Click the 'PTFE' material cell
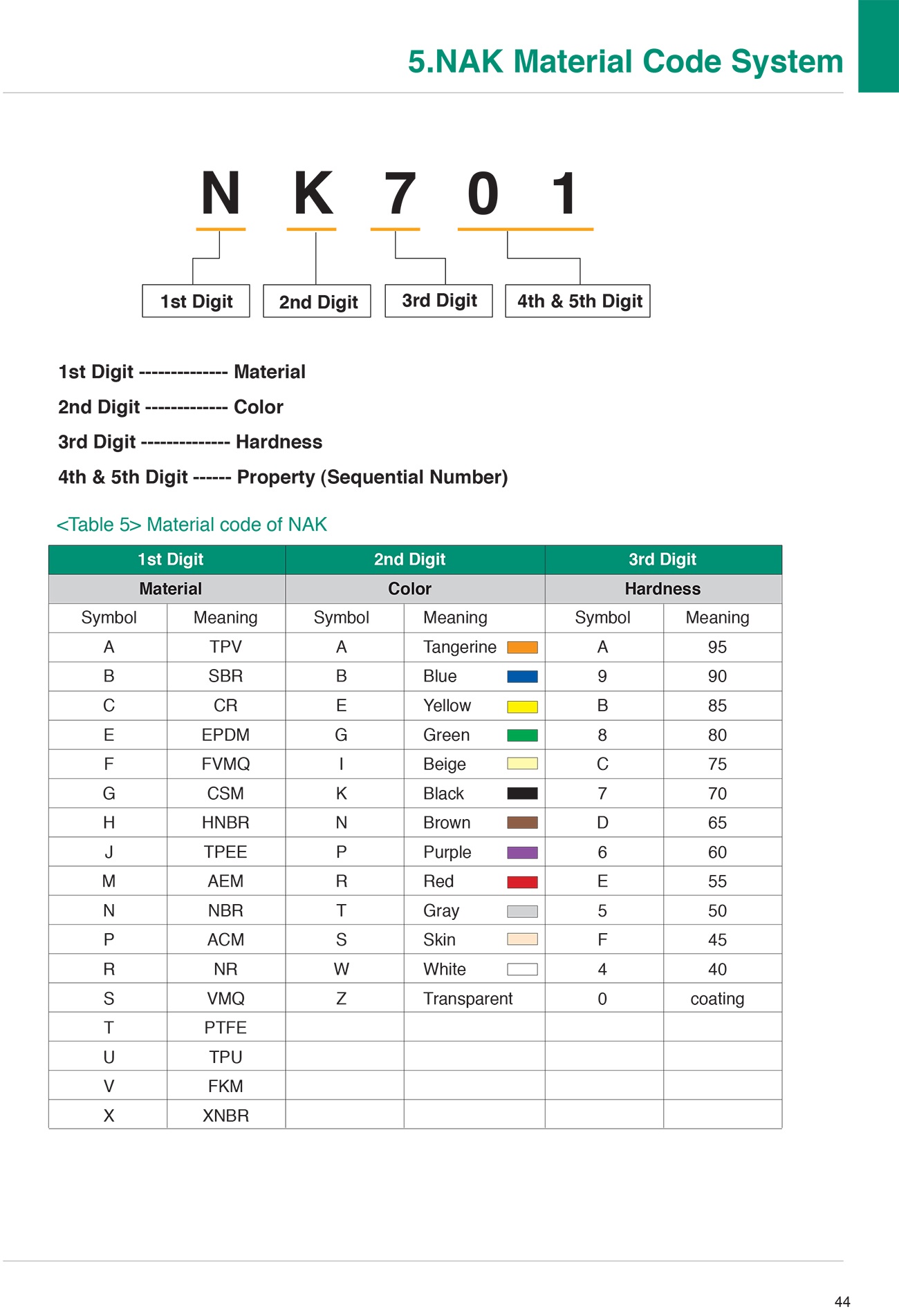Viewport: 899px width, 1316px height. coord(226,1028)
